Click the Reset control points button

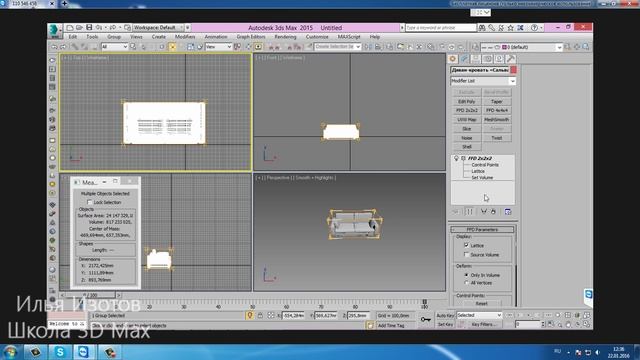point(482,304)
